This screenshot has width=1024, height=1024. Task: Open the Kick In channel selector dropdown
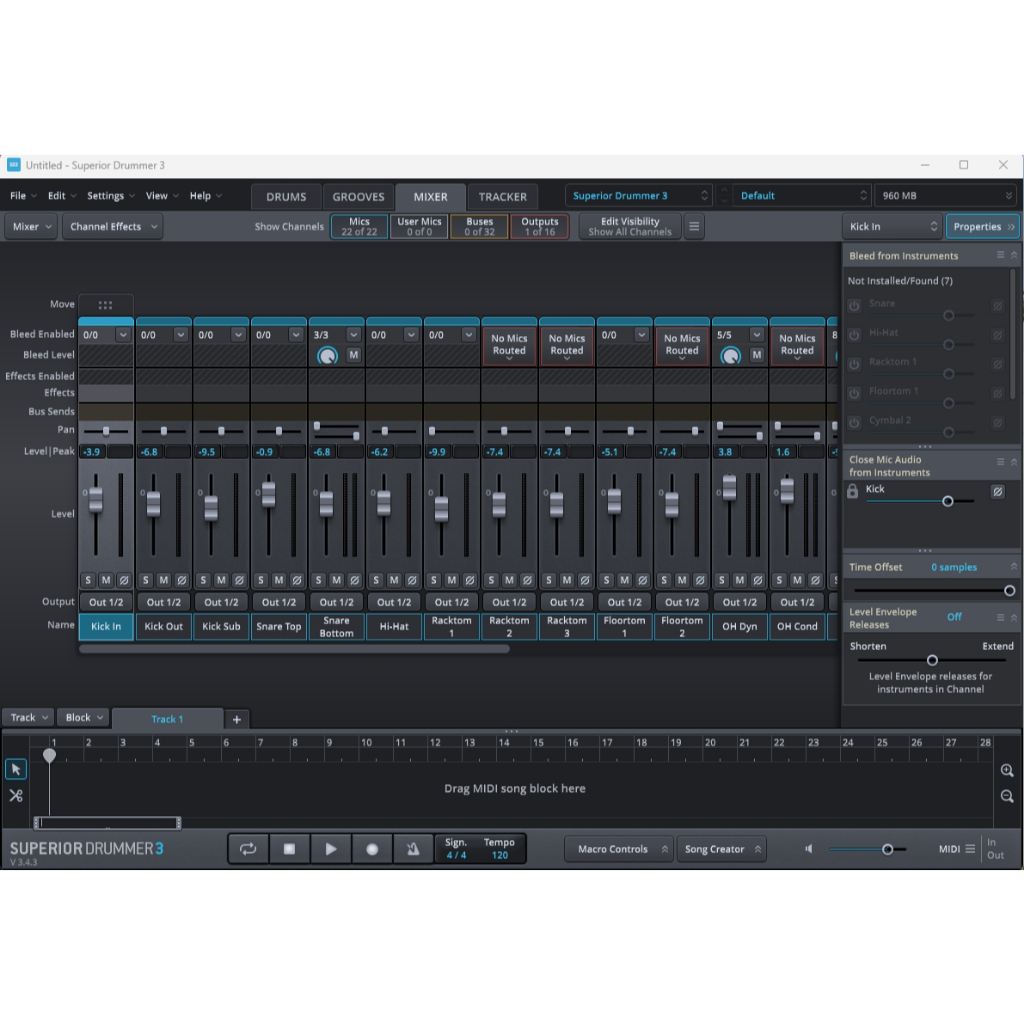pyautogui.click(x=892, y=227)
